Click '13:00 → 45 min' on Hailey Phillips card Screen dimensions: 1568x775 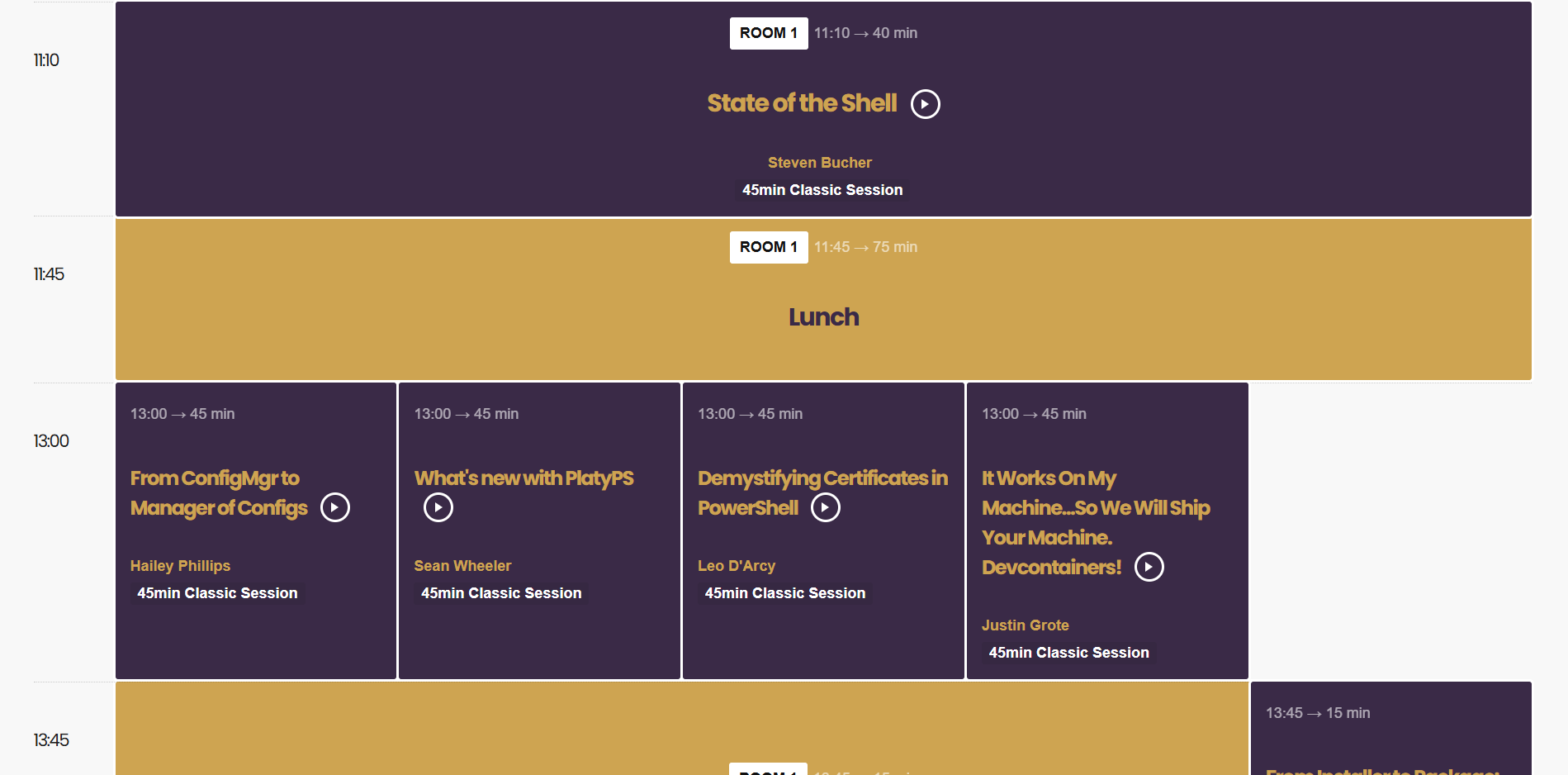tap(182, 414)
